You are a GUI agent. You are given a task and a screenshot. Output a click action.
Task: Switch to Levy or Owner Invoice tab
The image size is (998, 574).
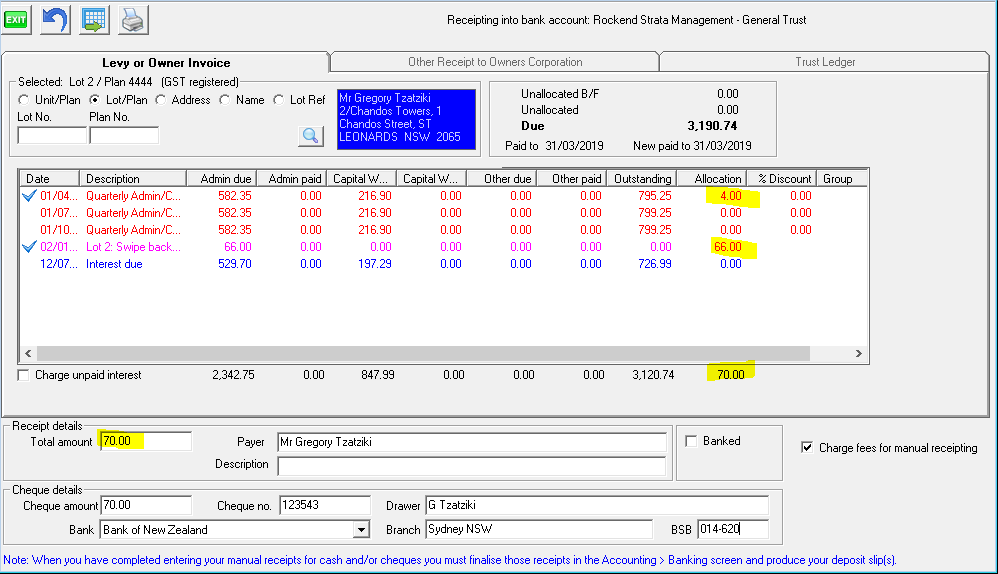pos(165,62)
